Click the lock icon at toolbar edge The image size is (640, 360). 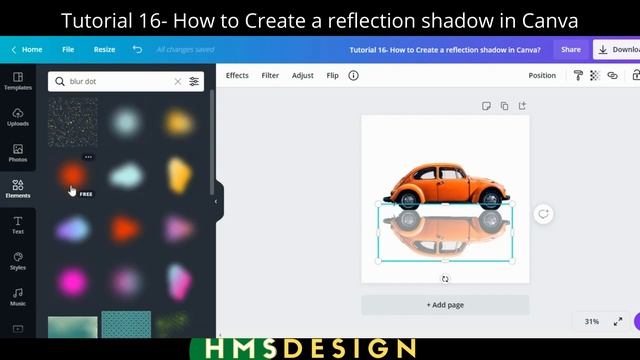coord(636,76)
